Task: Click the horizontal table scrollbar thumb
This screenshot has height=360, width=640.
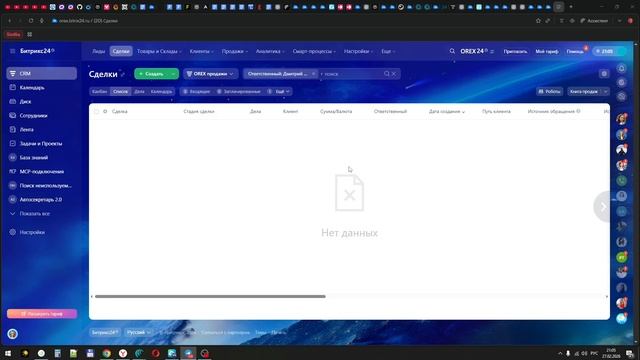Action: [210, 296]
